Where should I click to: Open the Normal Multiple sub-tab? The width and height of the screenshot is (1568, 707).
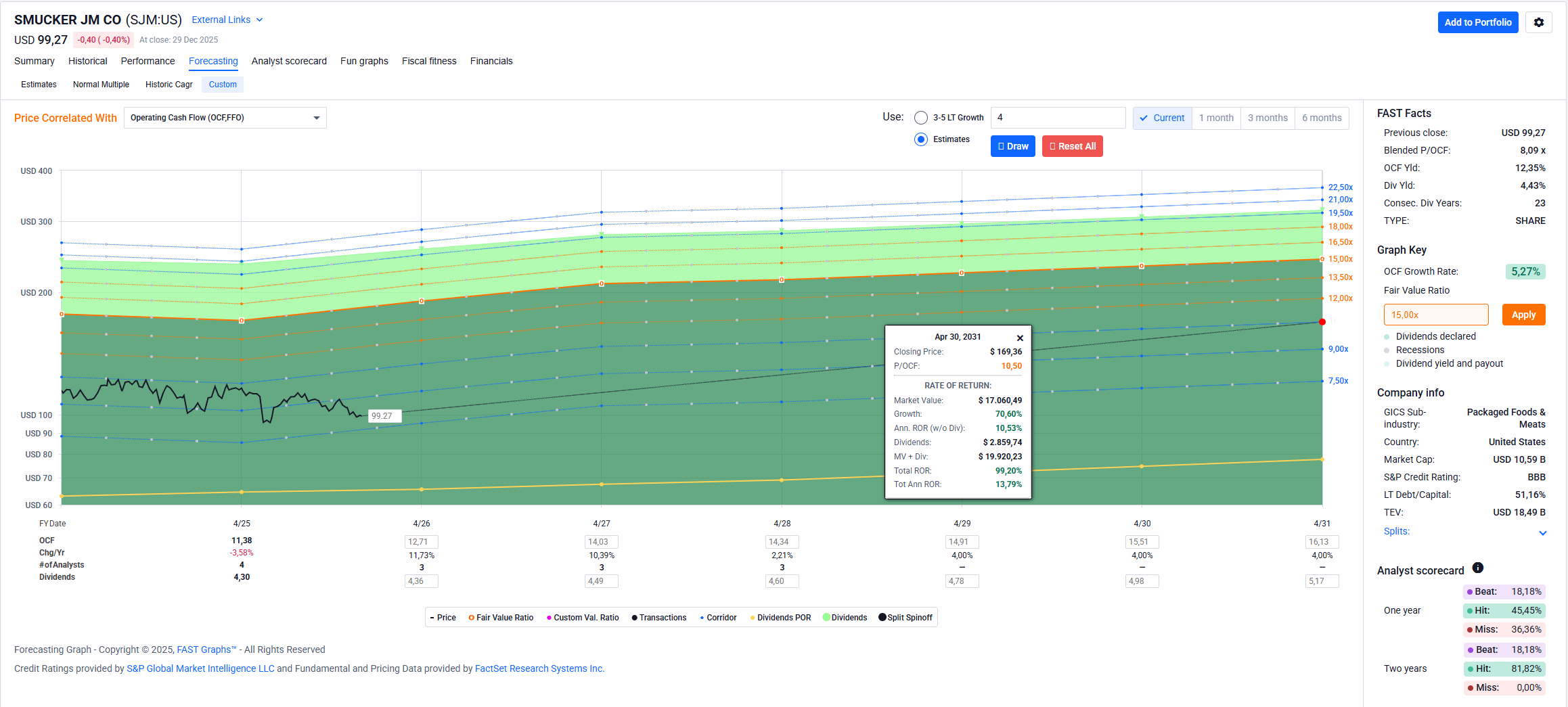[x=101, y=85]
